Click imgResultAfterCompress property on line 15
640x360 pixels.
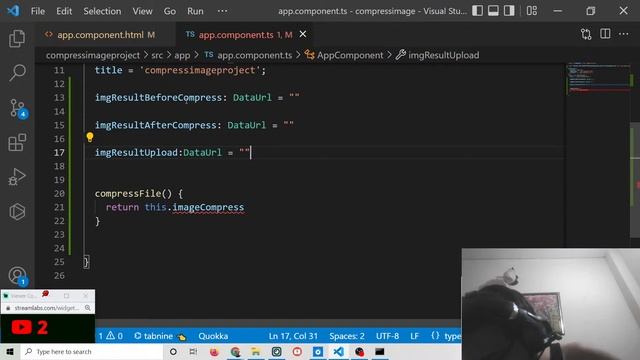[x=156, y=125]
